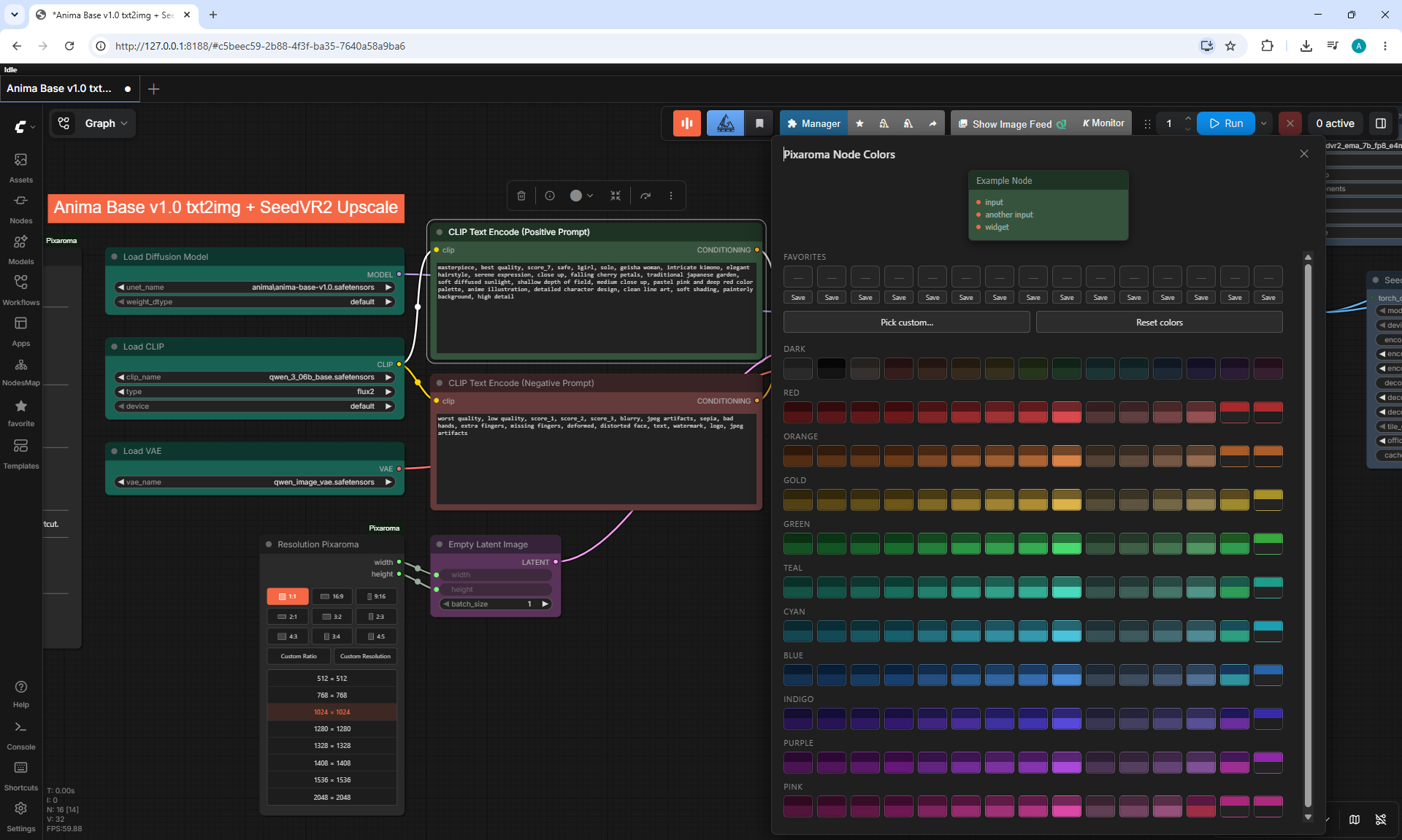Open the ComfyUI logo main menu
The width and height of the screenshot is (1402, 840).
(23, 126)
